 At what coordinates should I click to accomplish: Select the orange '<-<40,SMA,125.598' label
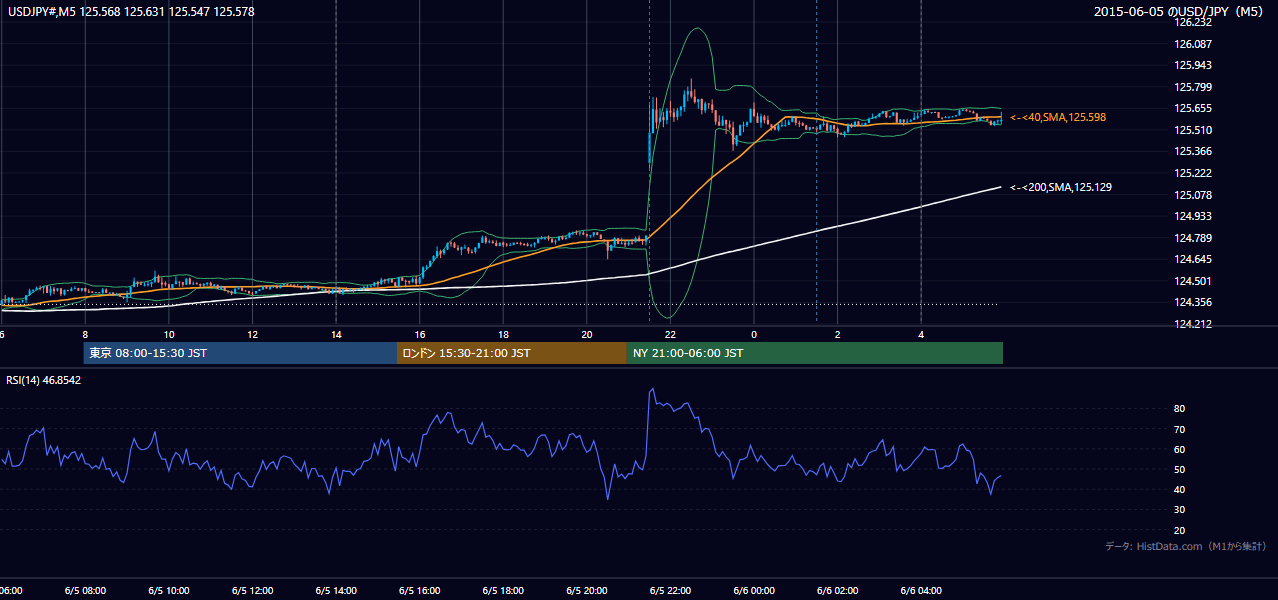[x=1057, y=118]
